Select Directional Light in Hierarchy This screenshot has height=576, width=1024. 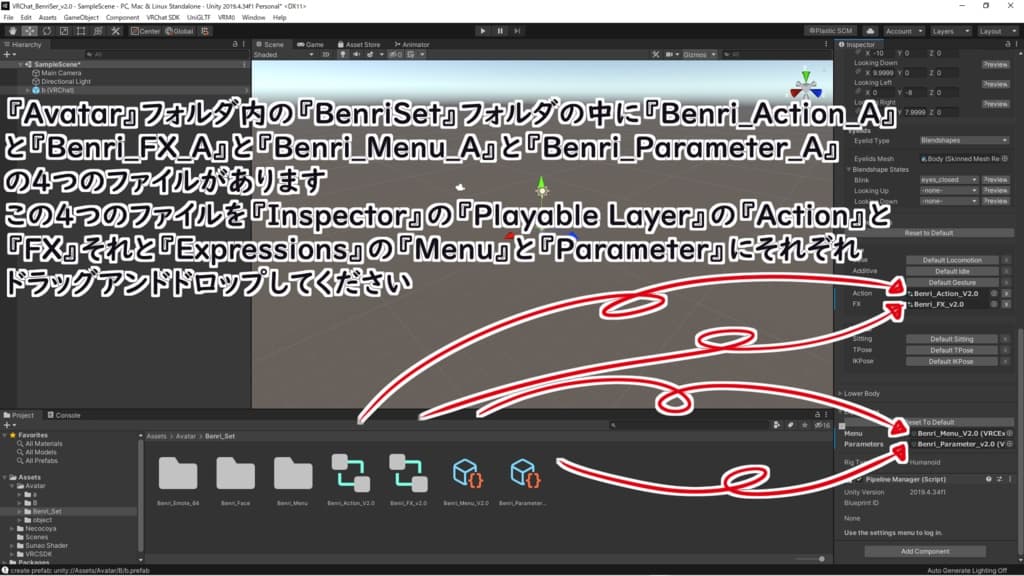(65, 82)
